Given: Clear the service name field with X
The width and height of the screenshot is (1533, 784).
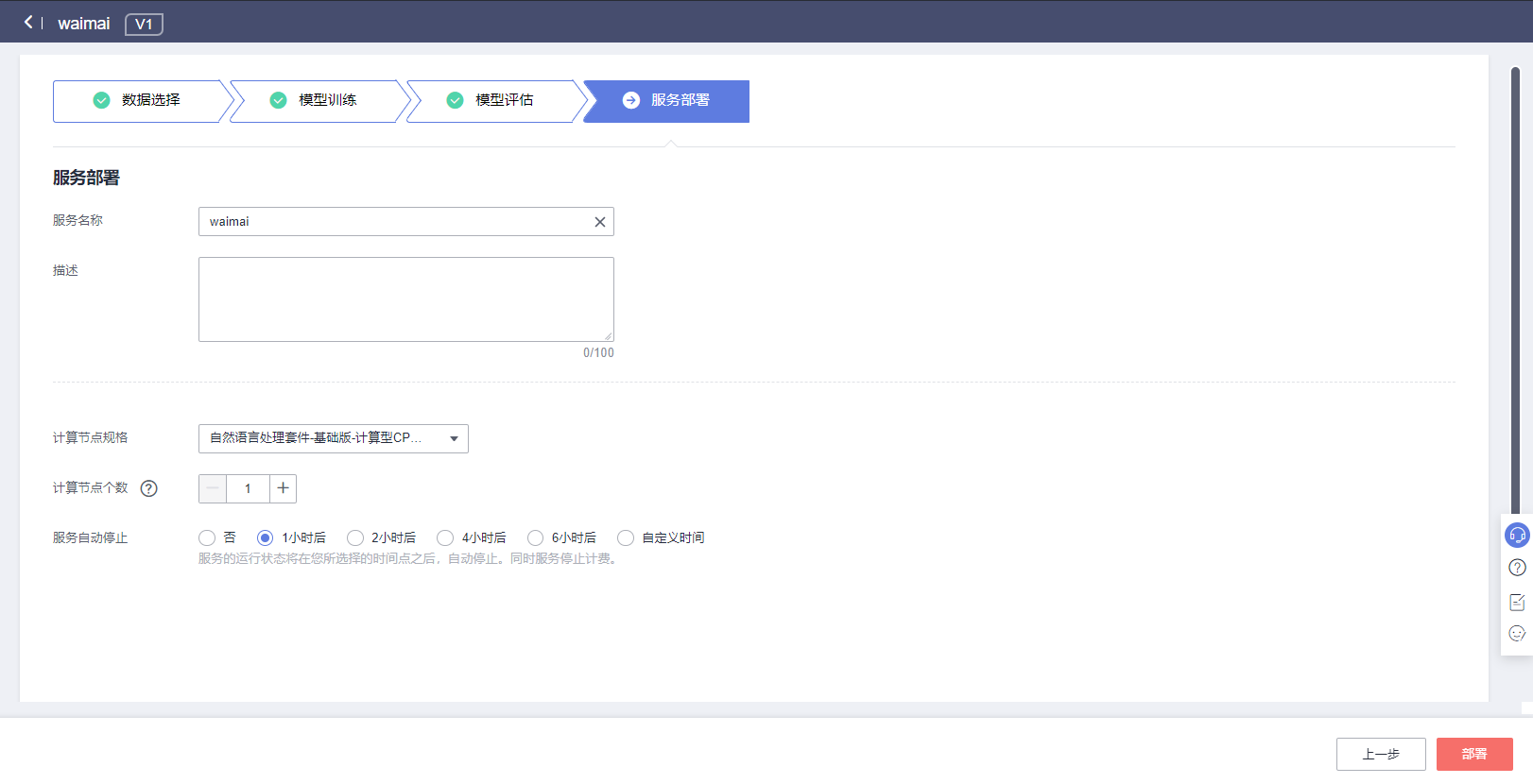Looking at the screenshot, I should point(599,222).
